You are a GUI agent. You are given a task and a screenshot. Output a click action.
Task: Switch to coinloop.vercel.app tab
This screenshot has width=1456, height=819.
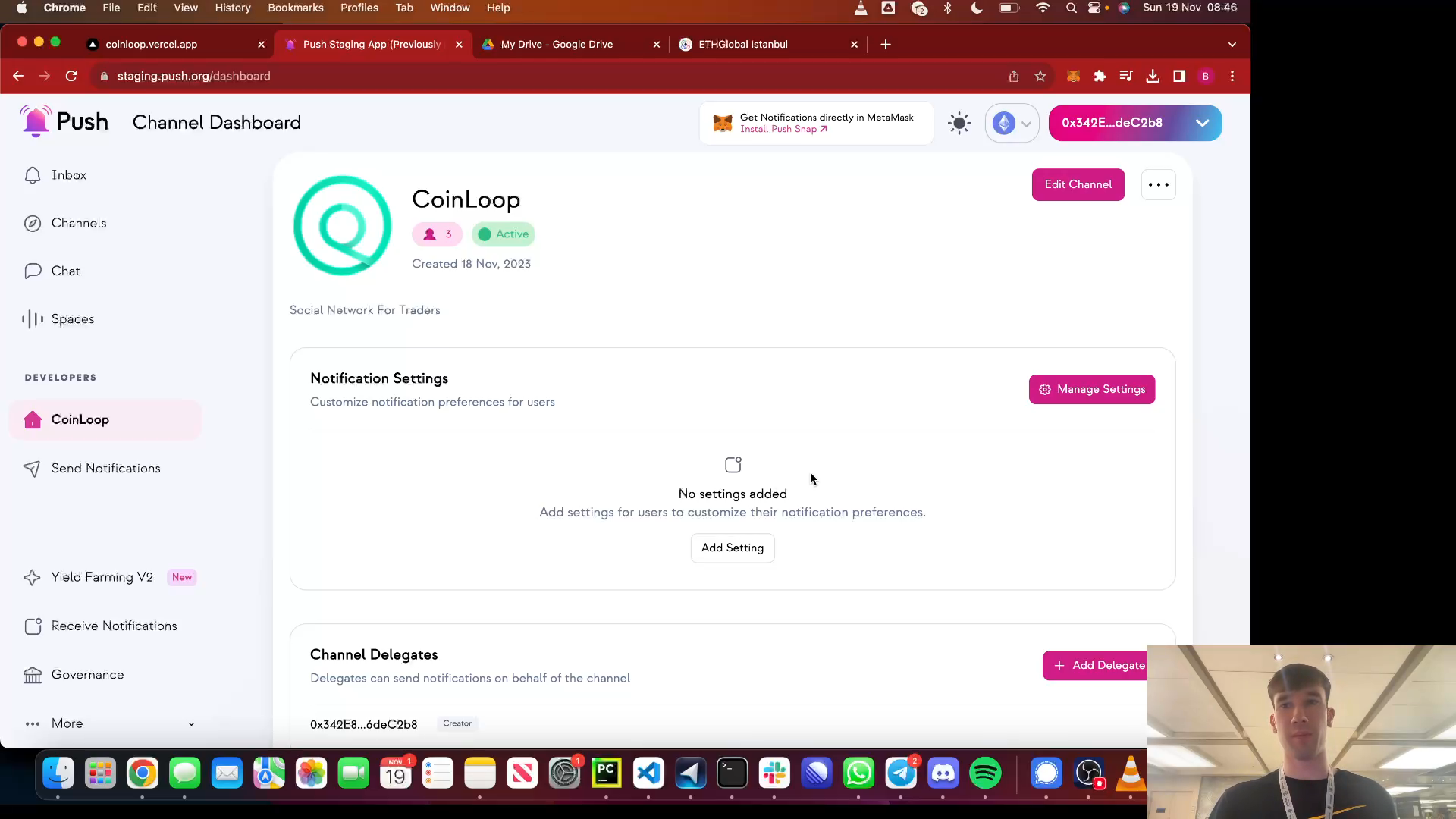[x=176, y=45]
